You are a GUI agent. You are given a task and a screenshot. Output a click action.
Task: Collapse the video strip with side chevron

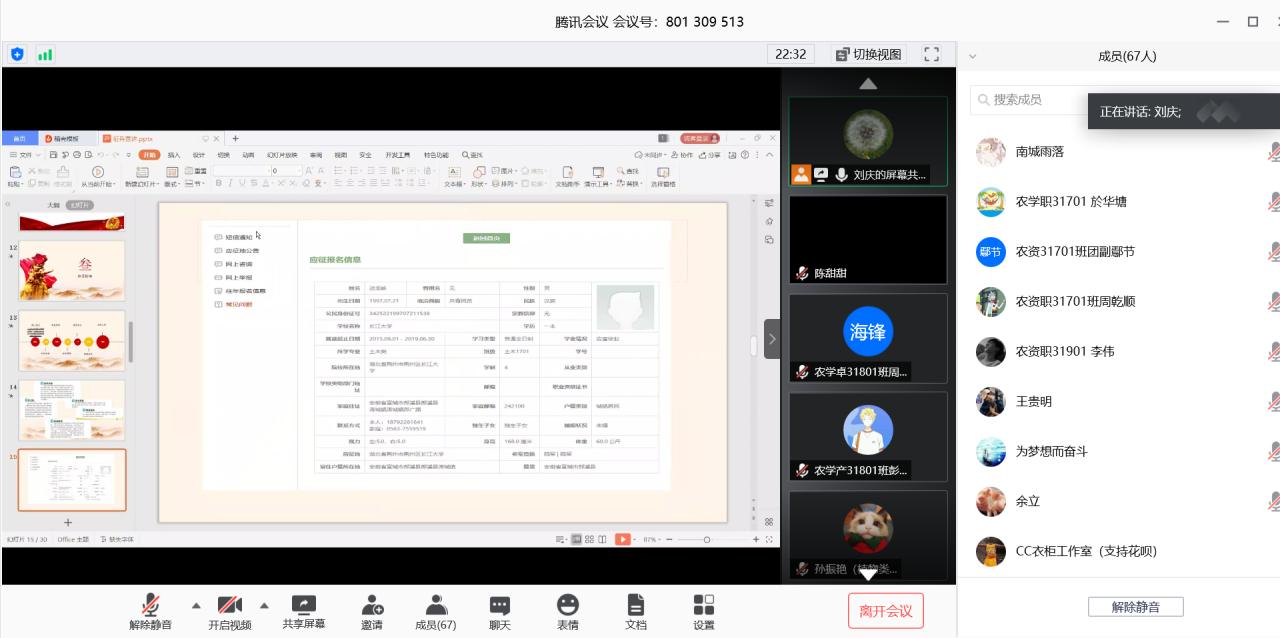pyautogui.click(x=772, y=339)
